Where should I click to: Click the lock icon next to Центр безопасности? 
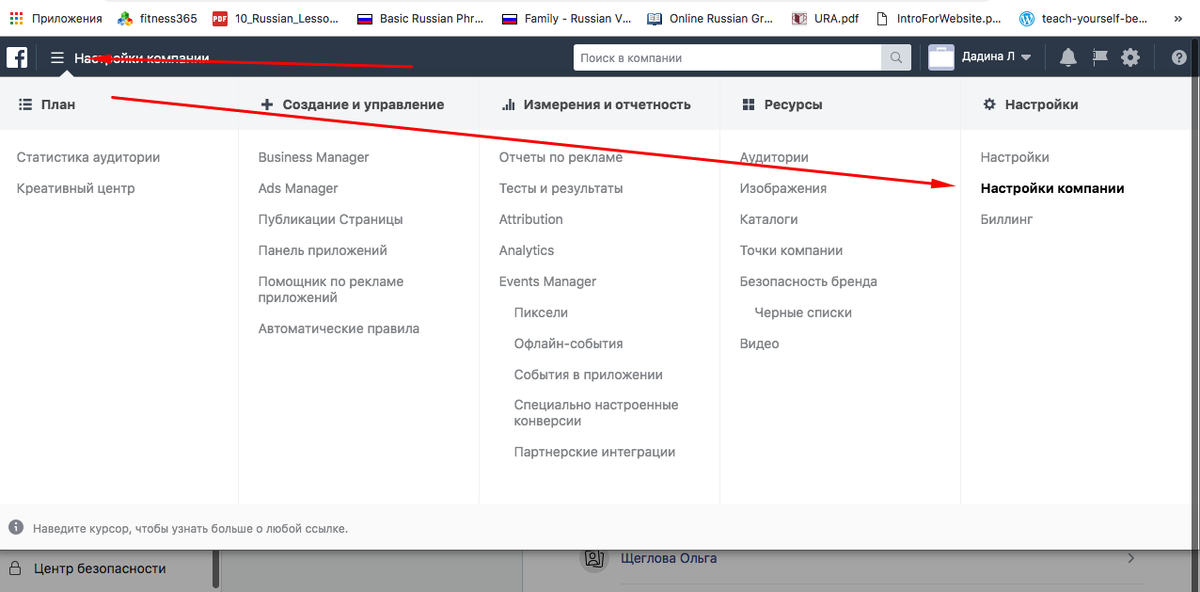16,569
